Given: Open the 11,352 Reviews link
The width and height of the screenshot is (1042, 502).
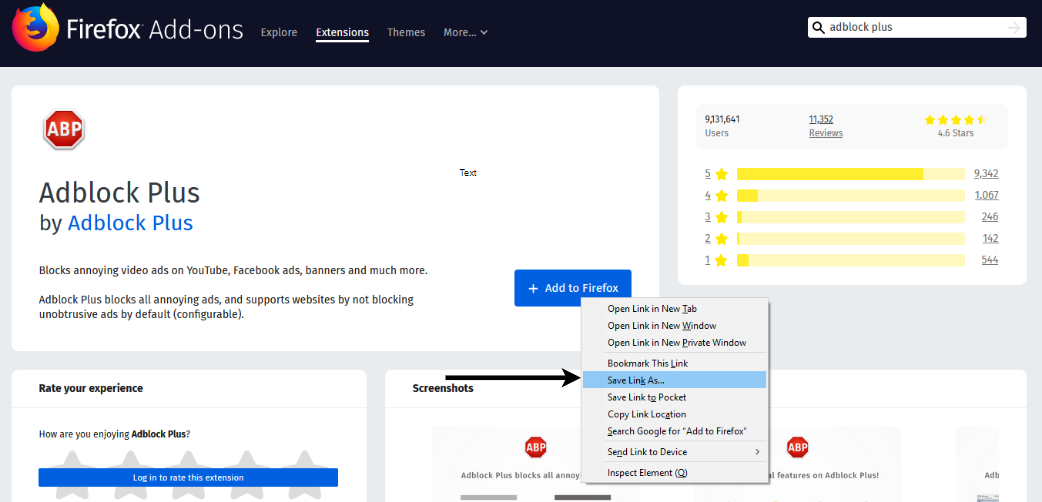Looking at the screenshot, I should (825, 126).
